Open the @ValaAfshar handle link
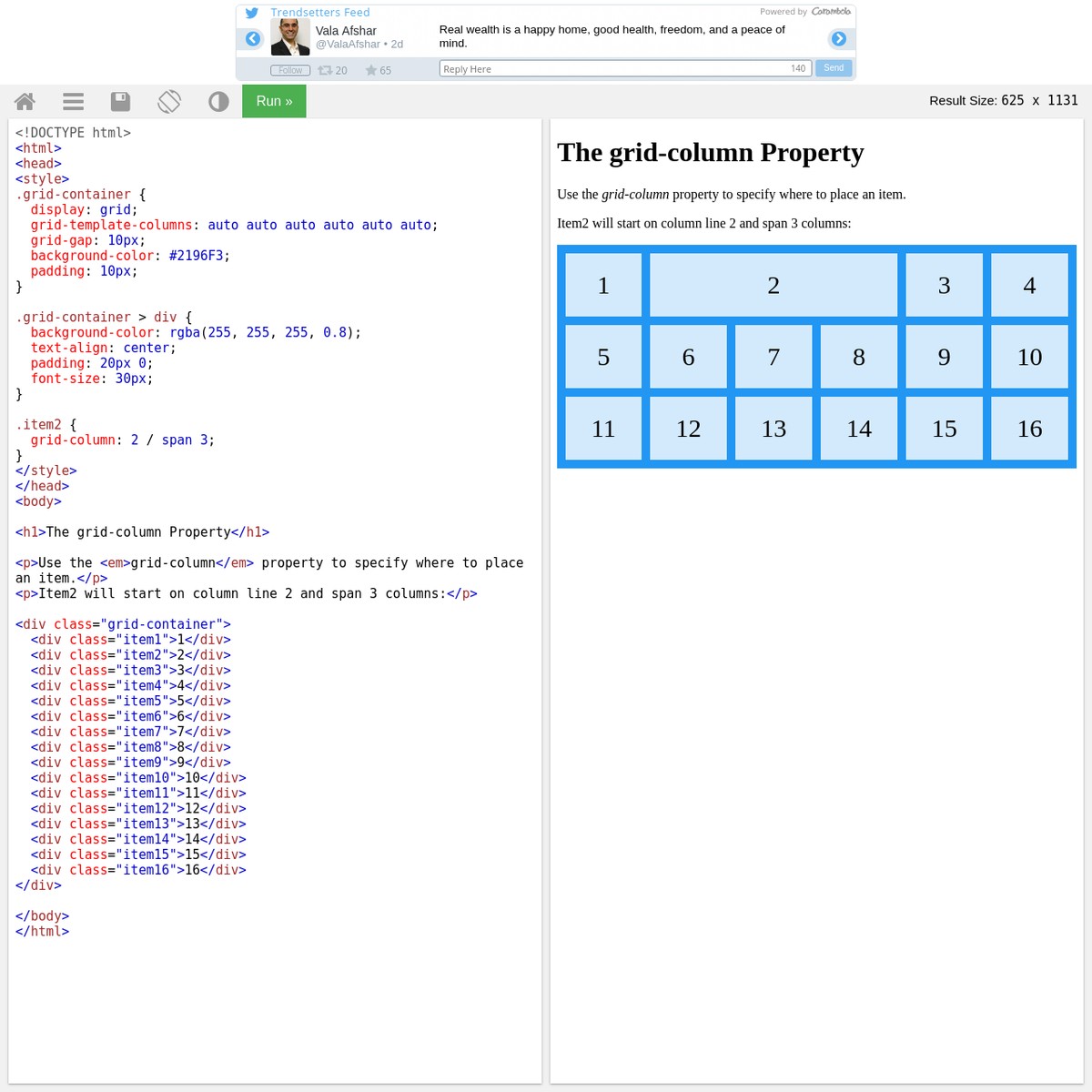The width and height of the screenshot is (1092, 1092). tap(348, 44)
